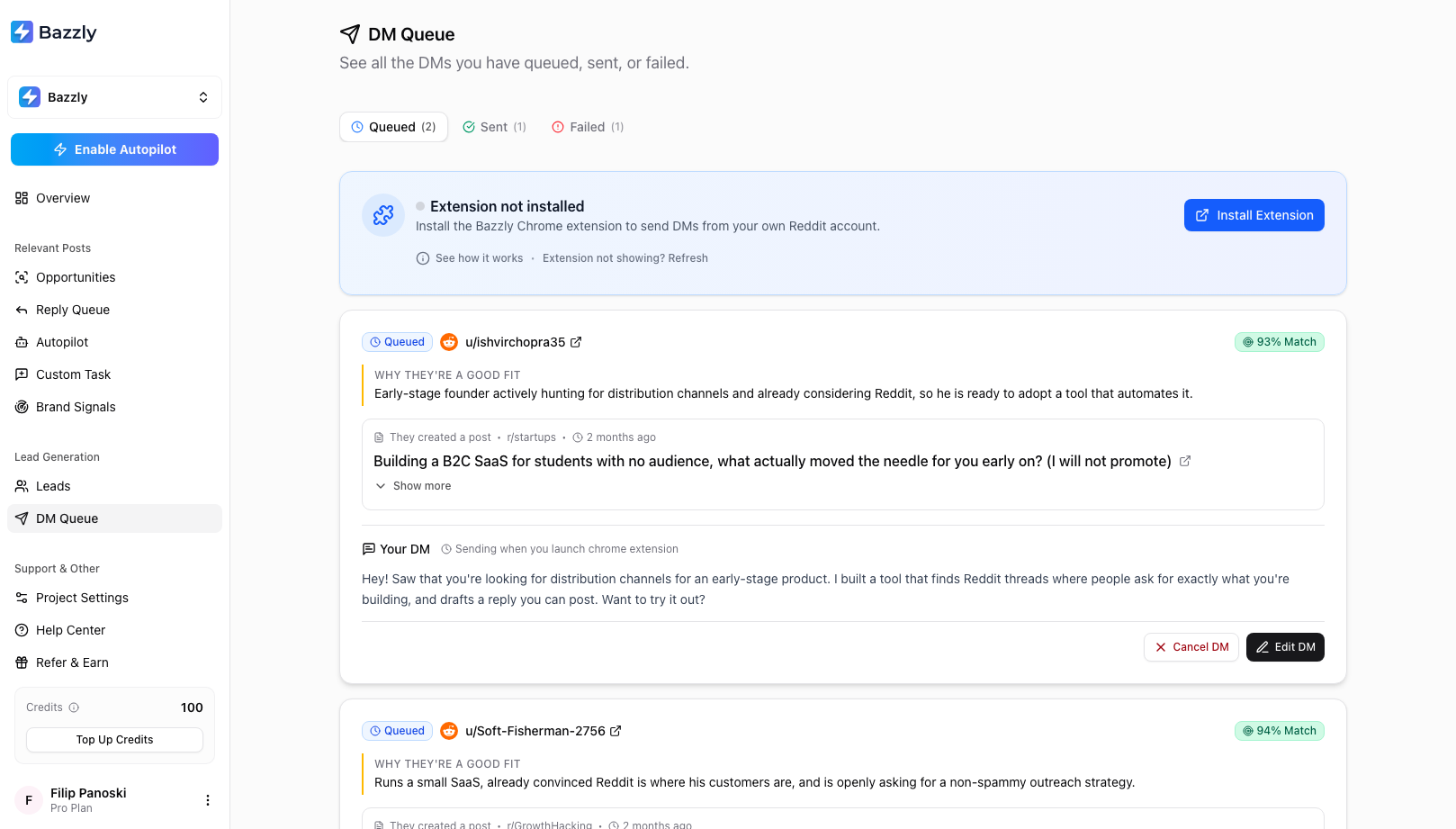Click the 100 credits value
This screenshot has height=829, width=1456.
[192, 707]
